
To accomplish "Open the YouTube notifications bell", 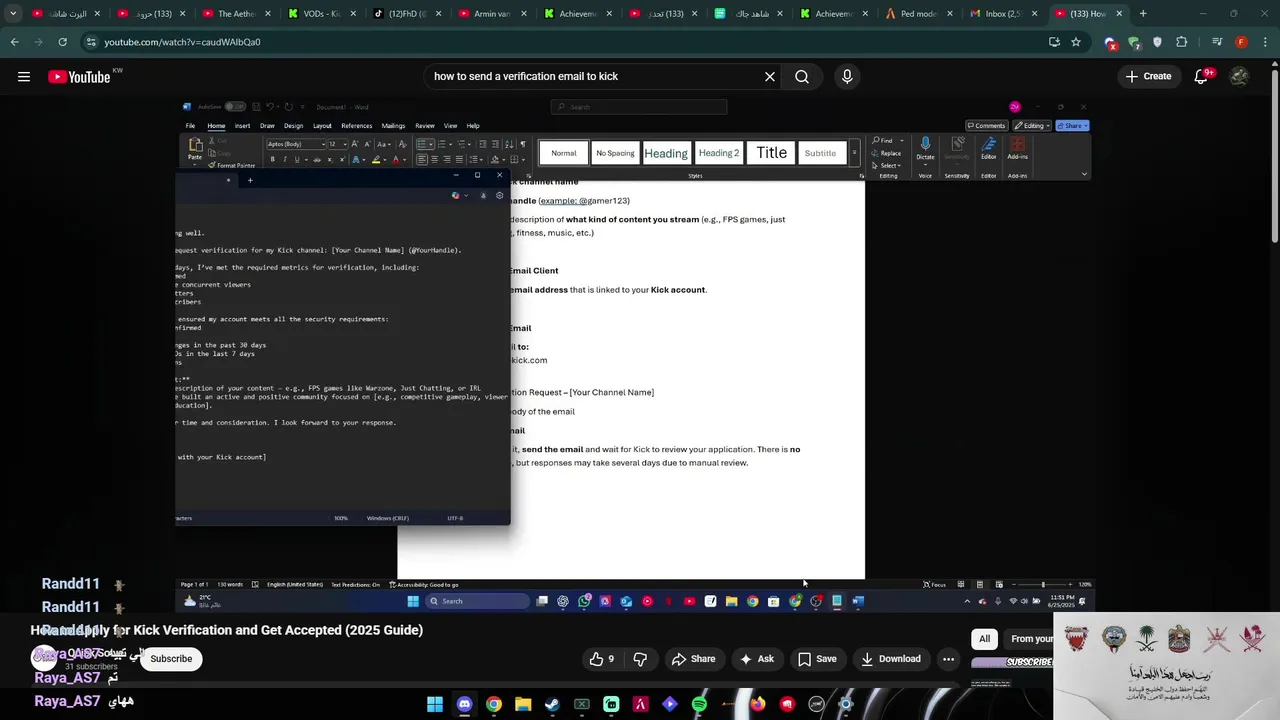I will pyautogui.click(x=1201, y=76).
